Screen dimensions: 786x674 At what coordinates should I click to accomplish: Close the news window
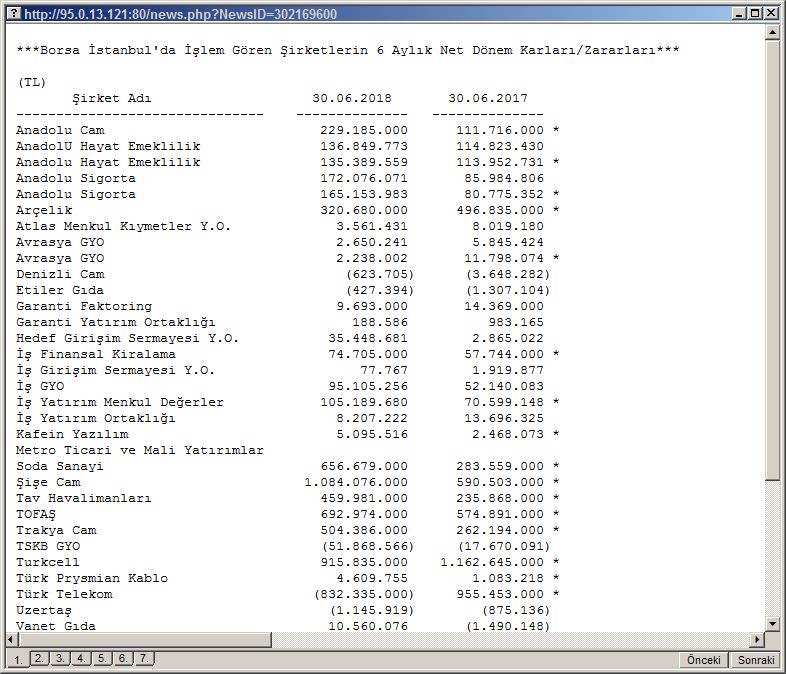[x=771, y=14]
